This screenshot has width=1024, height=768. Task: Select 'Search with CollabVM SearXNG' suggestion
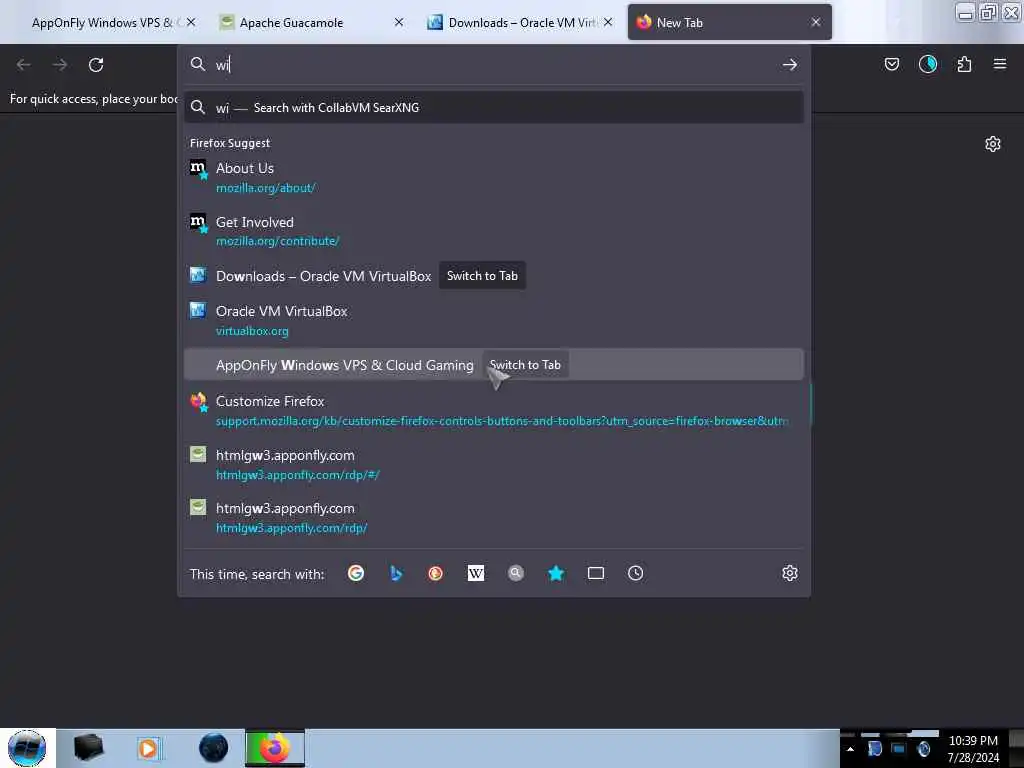click(x=494, y=108)
